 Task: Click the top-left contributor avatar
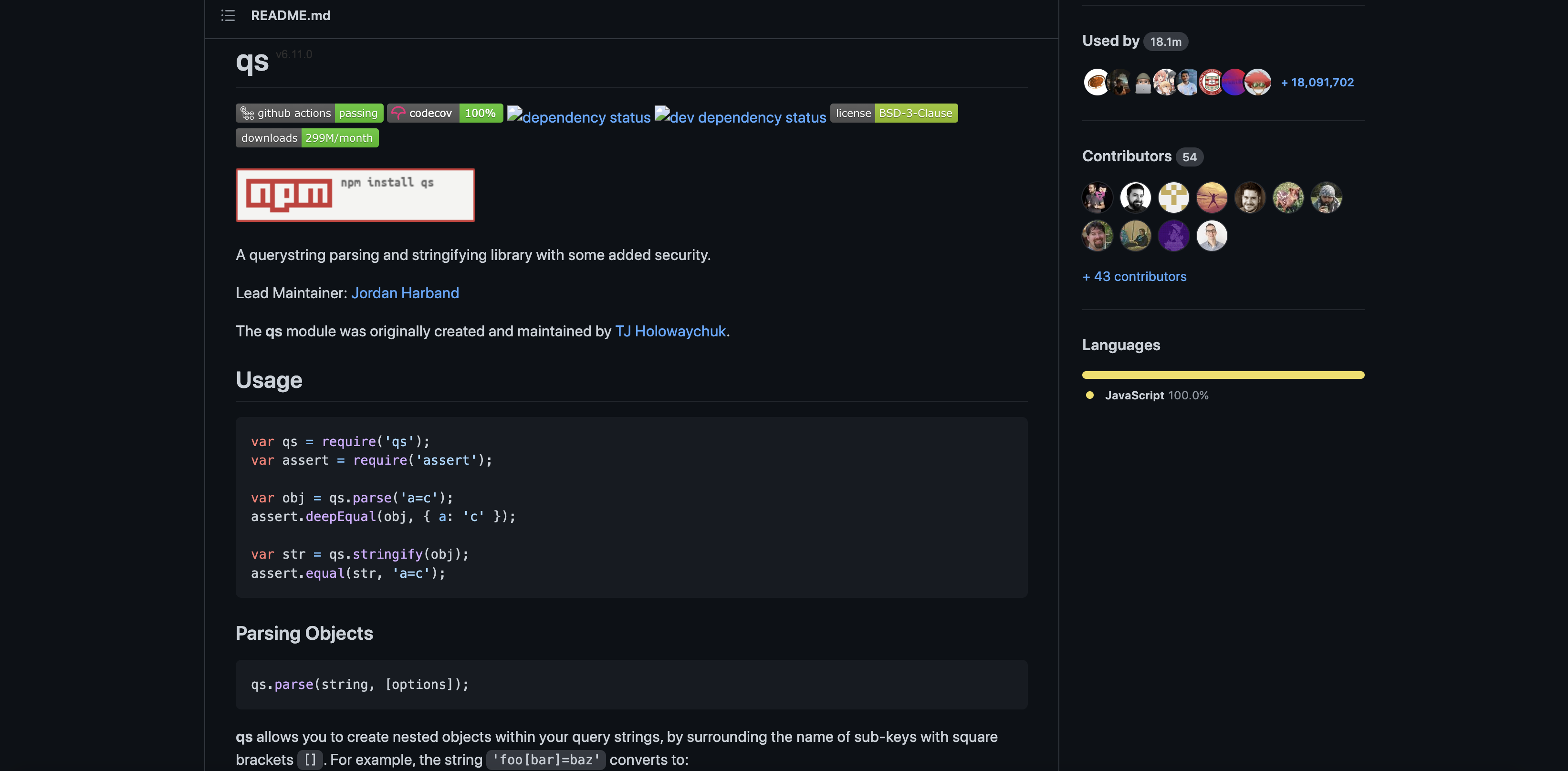click(x=1097, y=197)
